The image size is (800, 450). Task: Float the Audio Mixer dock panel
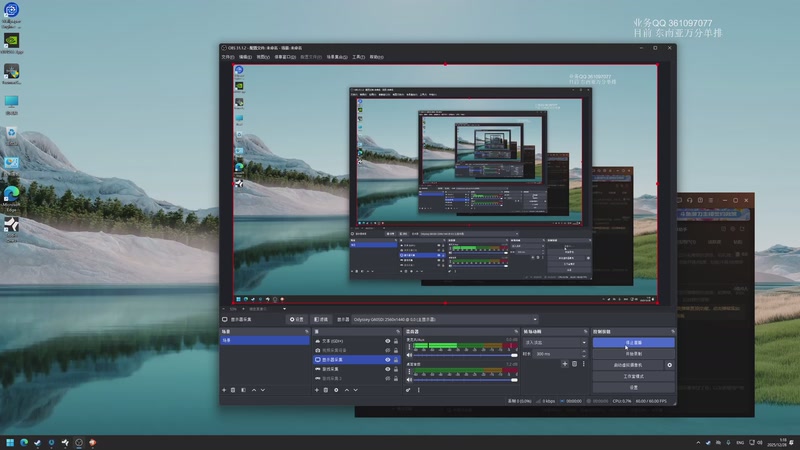tap(516, 332)
